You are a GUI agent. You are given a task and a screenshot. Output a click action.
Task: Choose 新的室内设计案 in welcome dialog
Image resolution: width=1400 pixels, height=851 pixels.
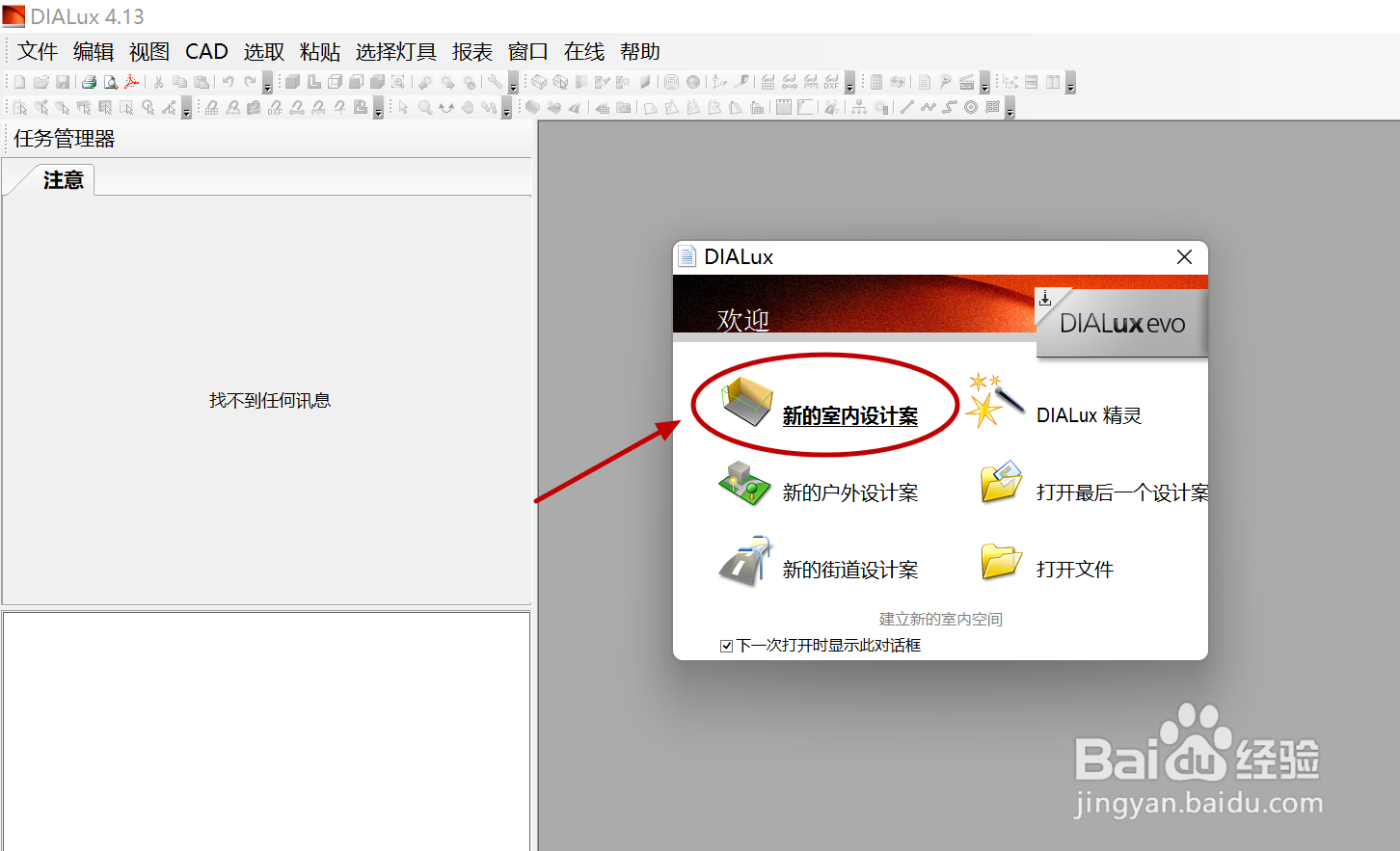tap(849, 415)
